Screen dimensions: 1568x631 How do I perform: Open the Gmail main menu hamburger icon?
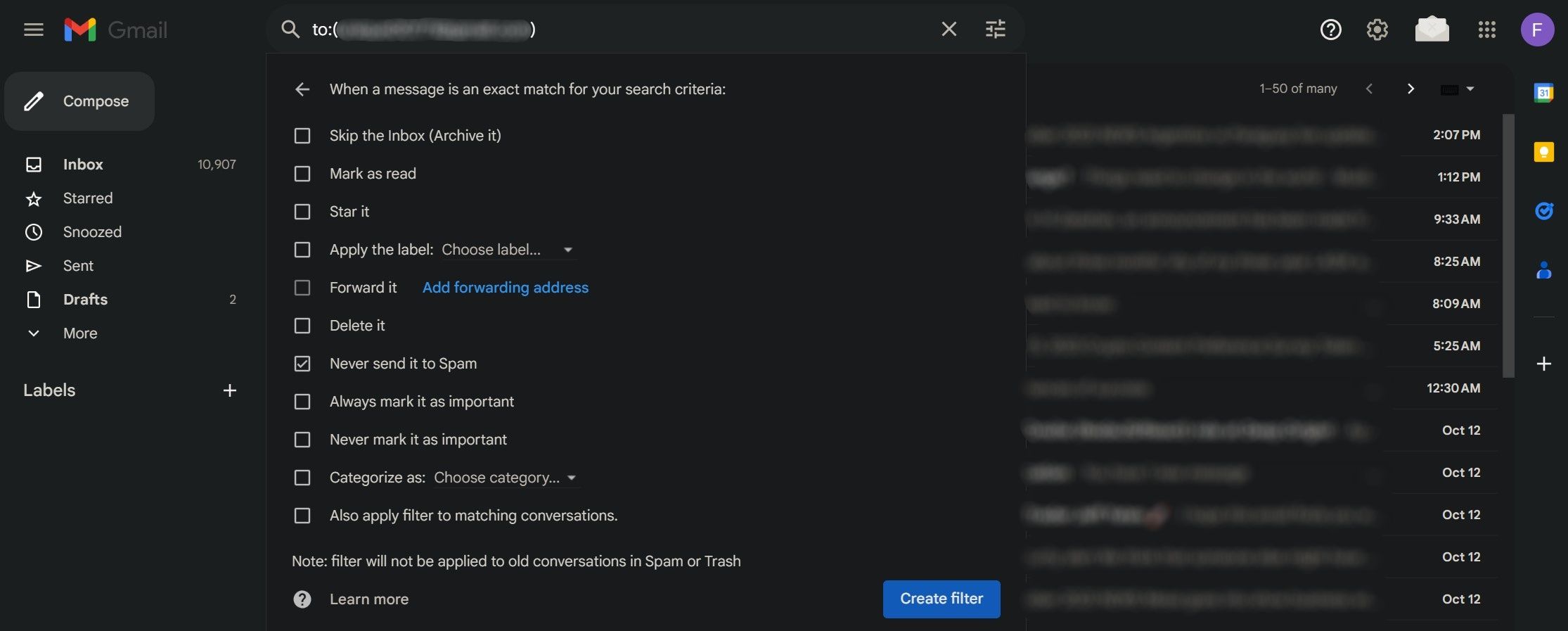[33, 30]
